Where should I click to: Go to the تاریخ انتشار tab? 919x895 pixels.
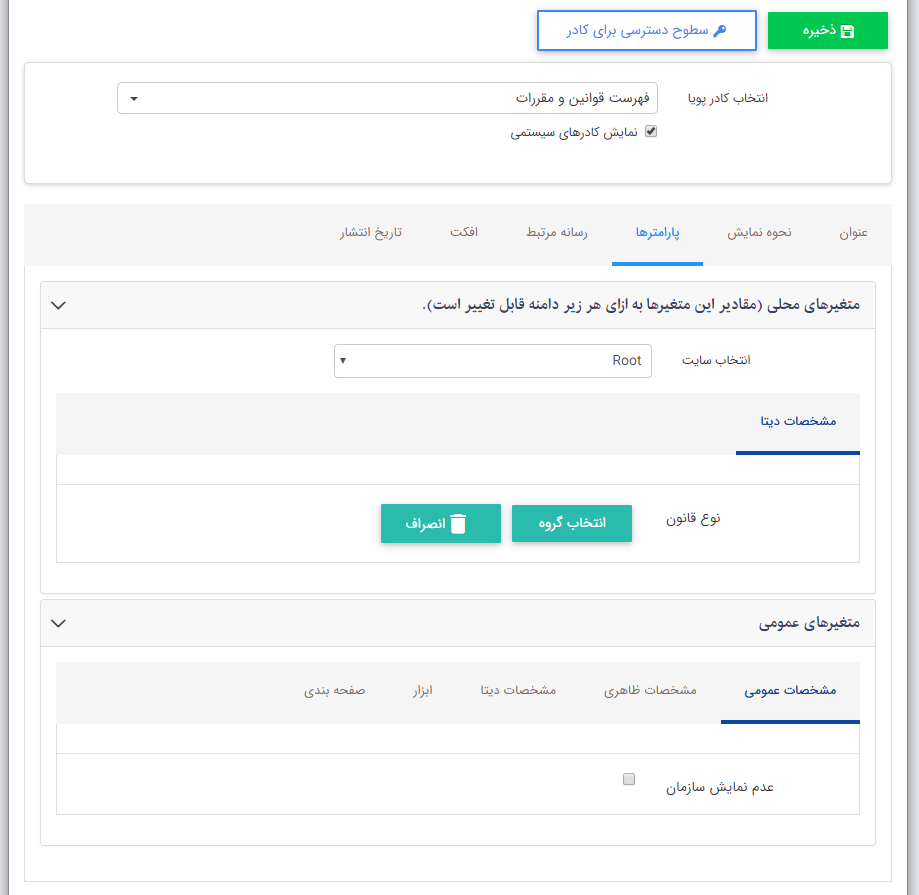coord(370,233)
